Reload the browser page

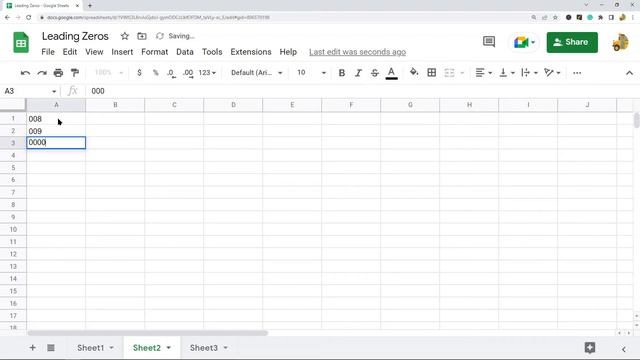(29, 18)
